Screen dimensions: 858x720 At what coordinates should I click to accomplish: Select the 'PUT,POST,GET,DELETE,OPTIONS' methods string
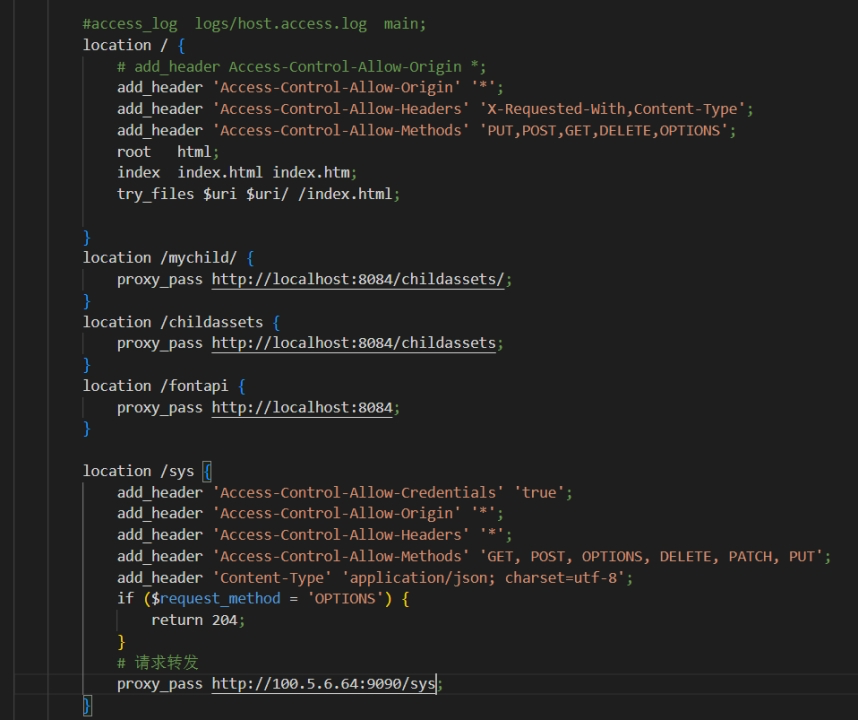[x=604, y=130]
